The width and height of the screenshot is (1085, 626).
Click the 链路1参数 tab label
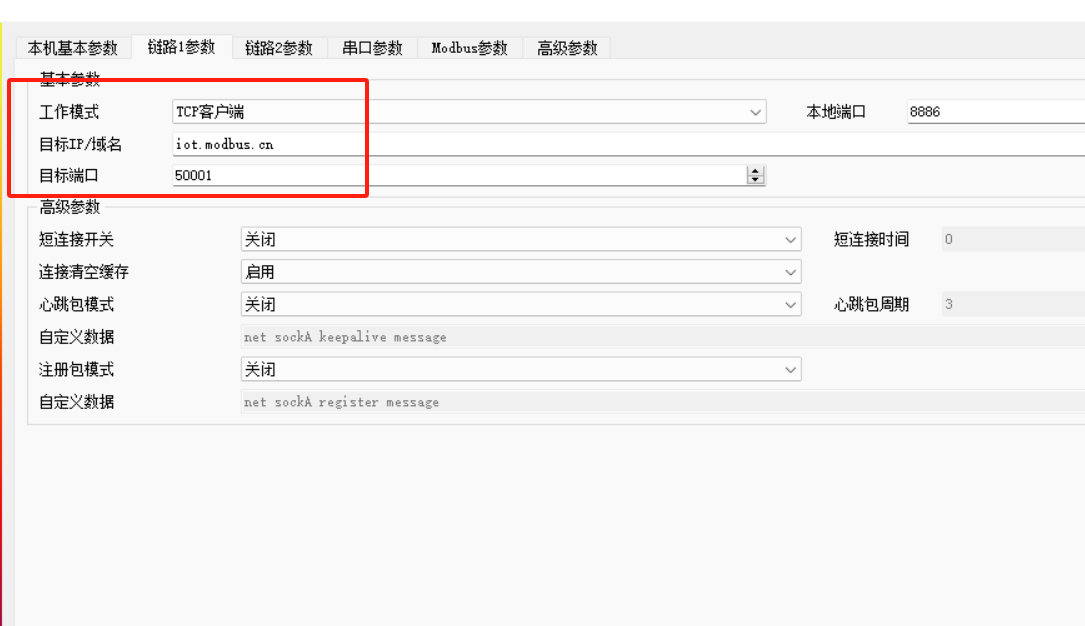click(x=181, y=47)
